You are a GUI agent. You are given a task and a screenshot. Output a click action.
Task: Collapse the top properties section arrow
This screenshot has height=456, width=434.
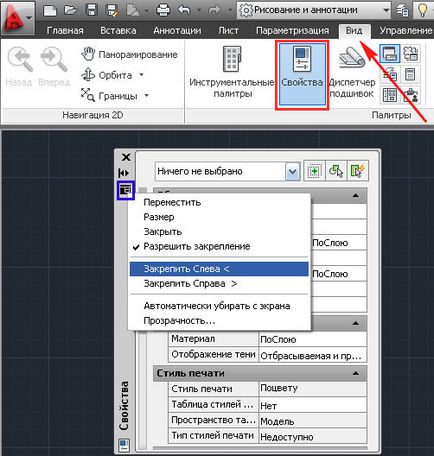tap(356, 196)
